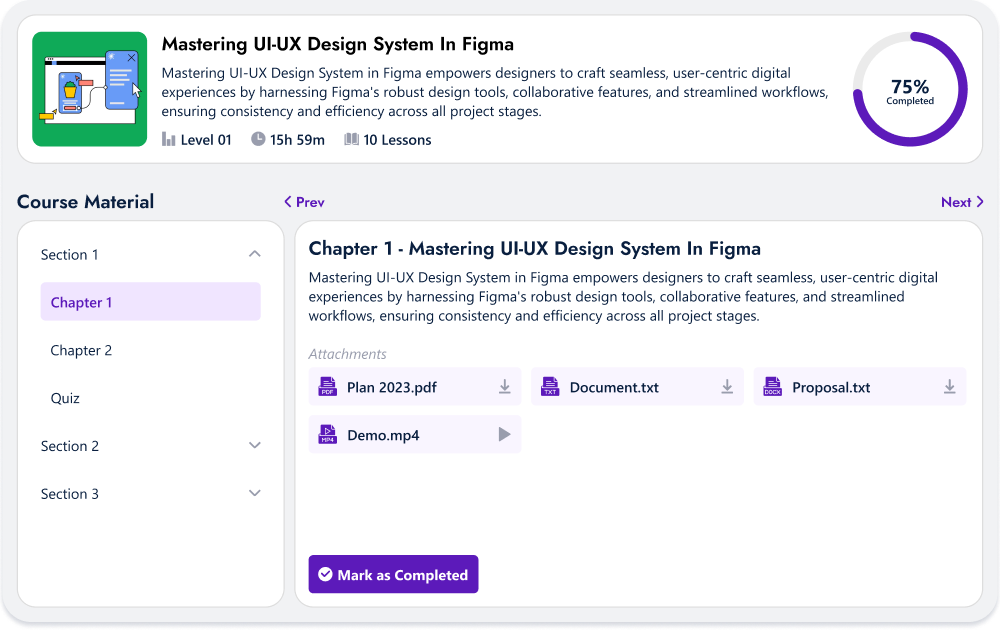Viewport: 1000px width, 630px height.
Task: Download the Proposal.txt attachment
Action: click(x=950, y=387)
